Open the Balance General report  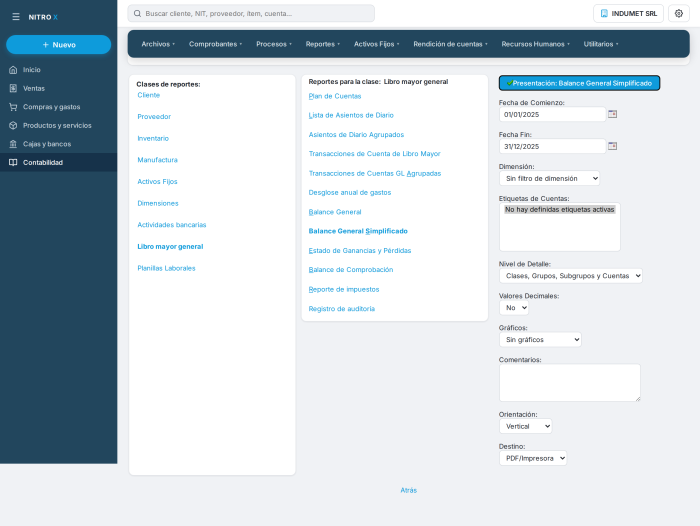click(335, 212)
